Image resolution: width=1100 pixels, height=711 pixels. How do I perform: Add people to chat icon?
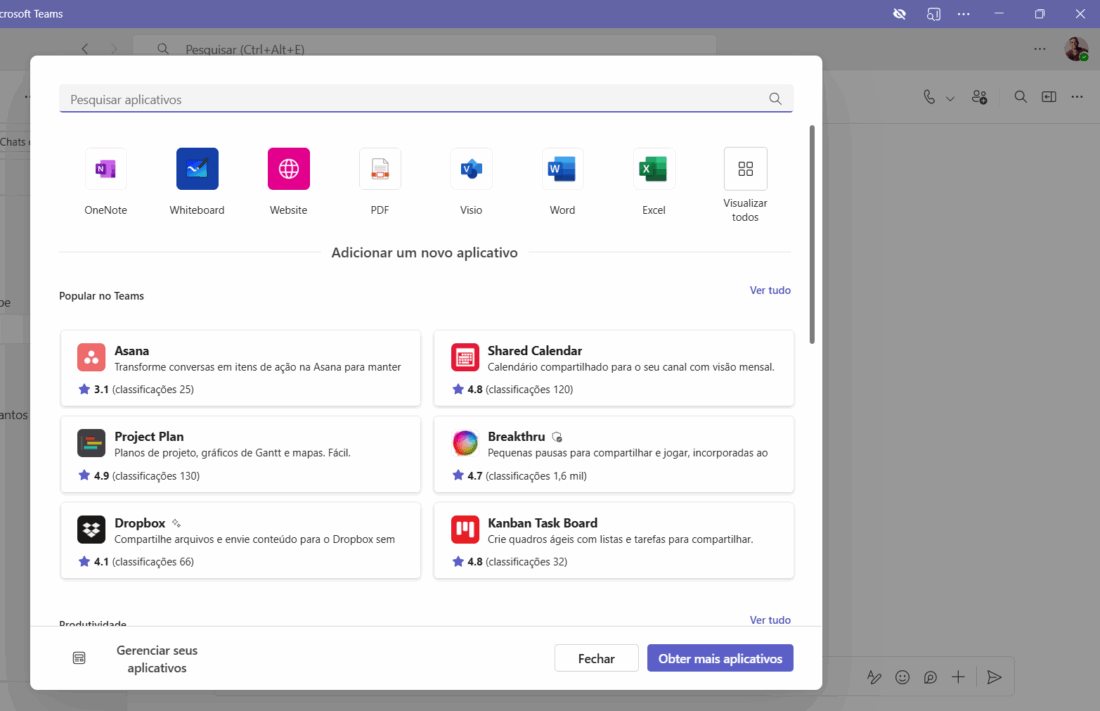point(979,97)
